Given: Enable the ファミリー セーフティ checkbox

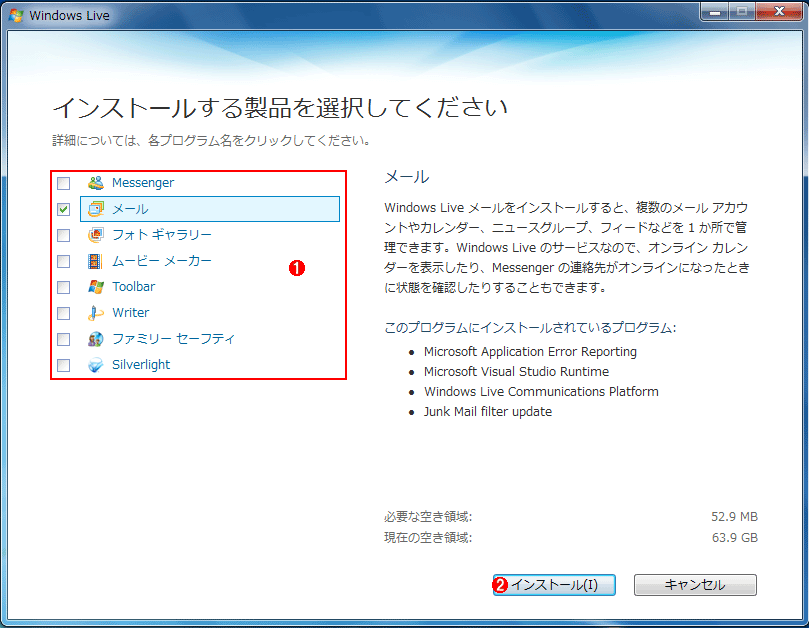Looking at the screenshot, I should 63,339.
